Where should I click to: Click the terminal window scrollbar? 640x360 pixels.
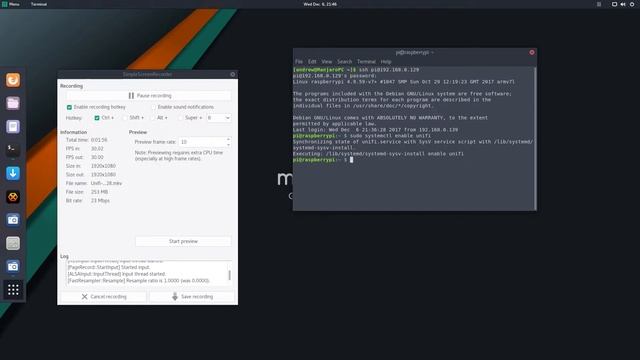535,138
